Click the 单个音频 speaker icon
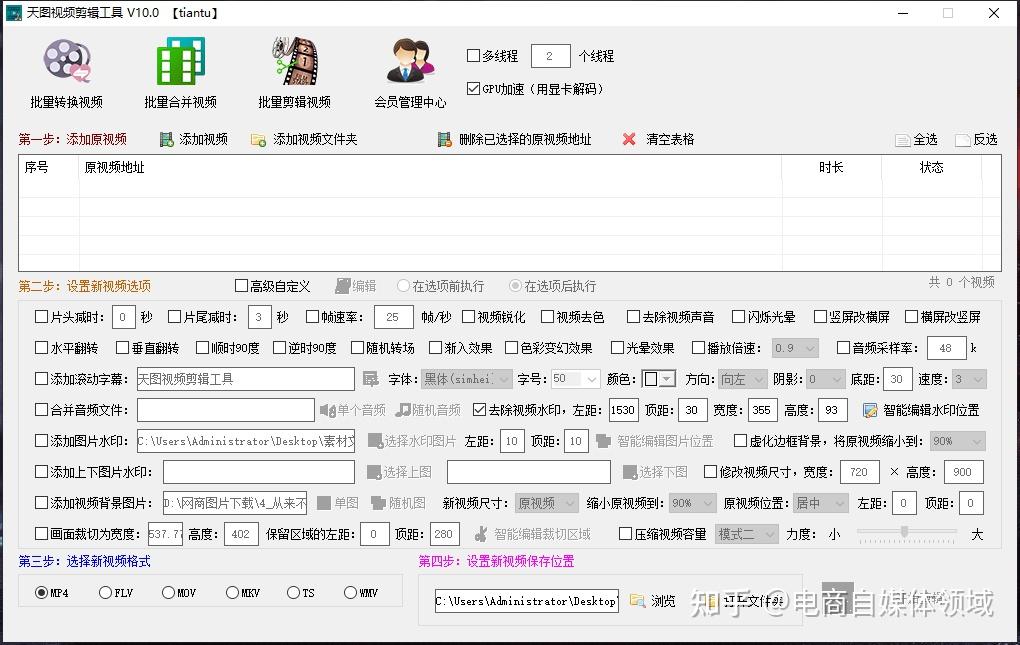 [x=327, y=410]
